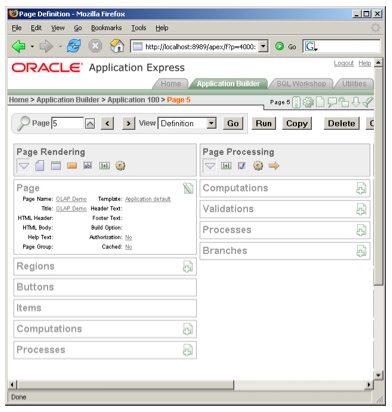Switch to the Home tab
The height and width of the screenshot is (412, 392).
tap(171, 84)
